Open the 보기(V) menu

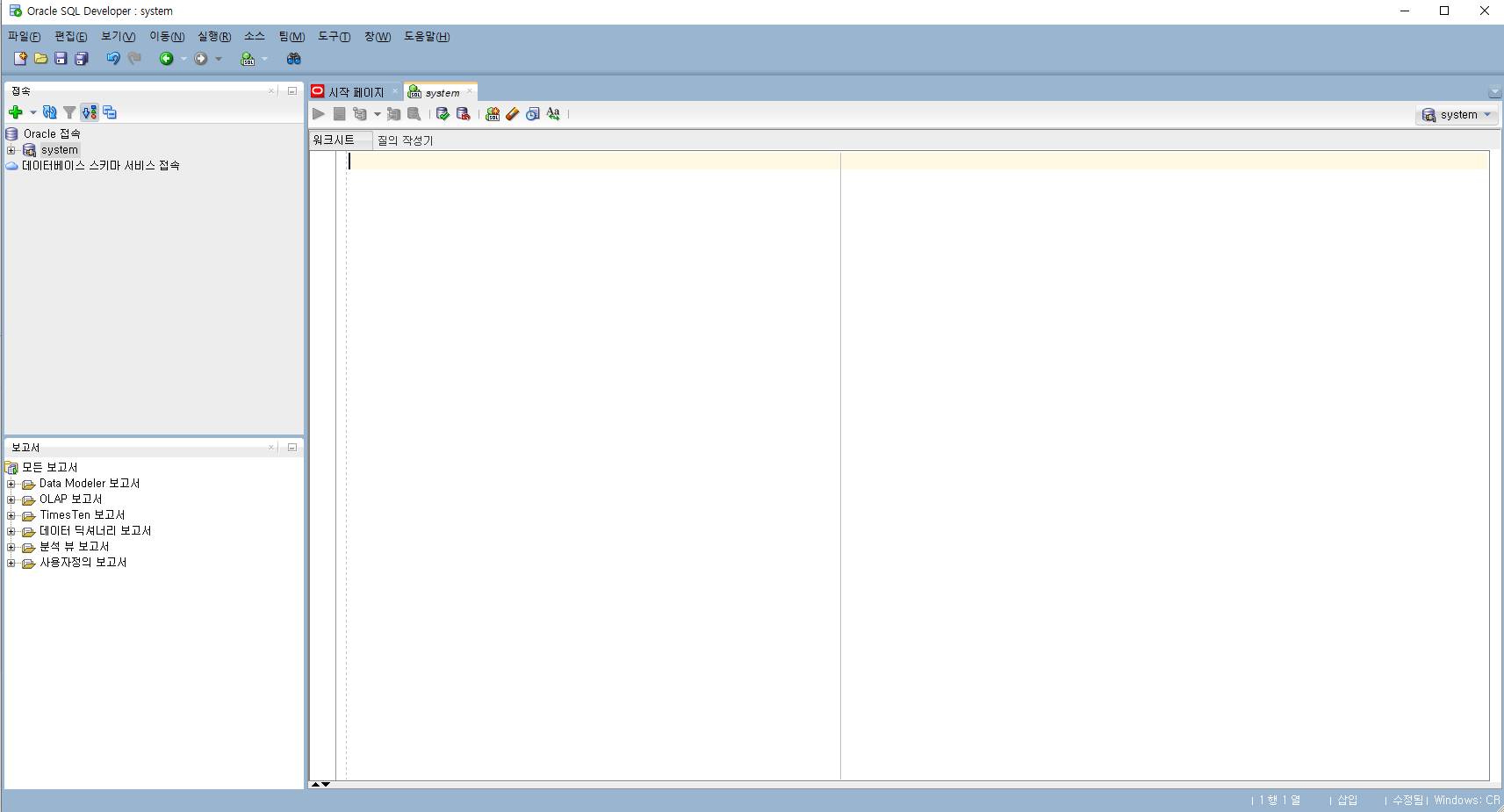pos(119,36)
